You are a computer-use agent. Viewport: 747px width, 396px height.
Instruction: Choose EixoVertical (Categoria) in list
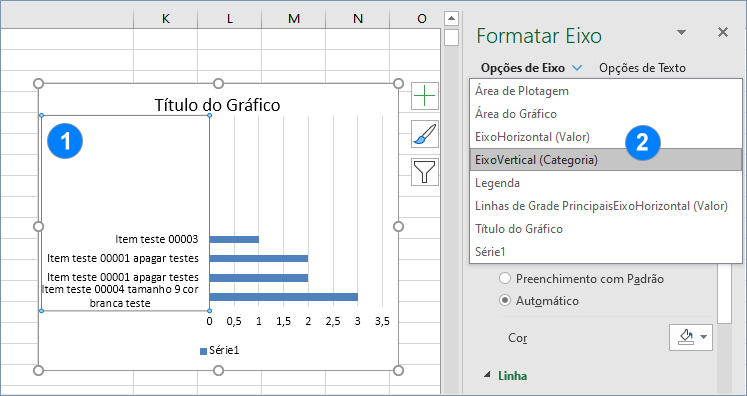click(606, 160)
